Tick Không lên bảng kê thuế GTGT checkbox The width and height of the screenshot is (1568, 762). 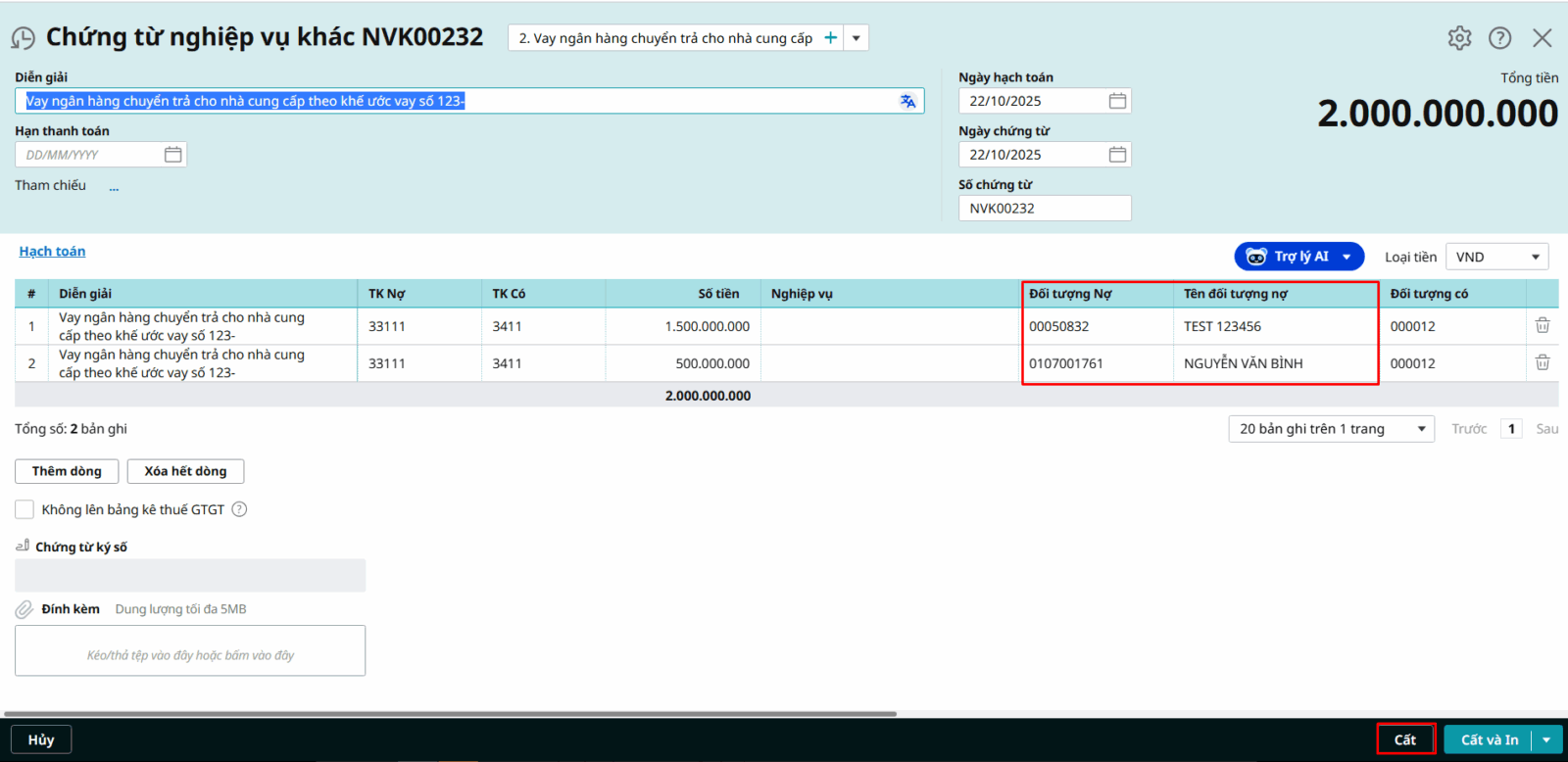pos(24,509)
